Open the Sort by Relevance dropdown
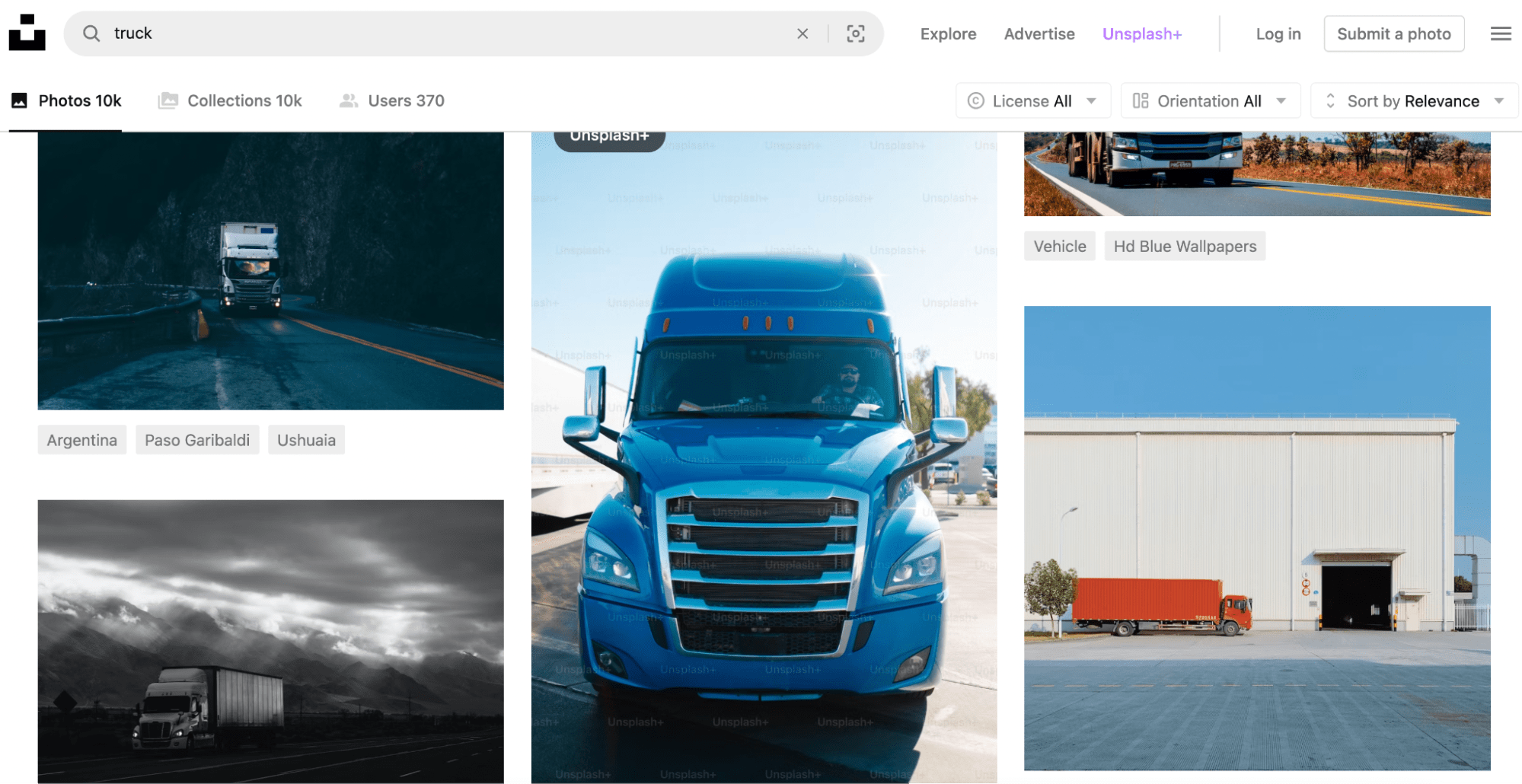1522x784 pixels. pyautogui.click(x=1412, y=100)
